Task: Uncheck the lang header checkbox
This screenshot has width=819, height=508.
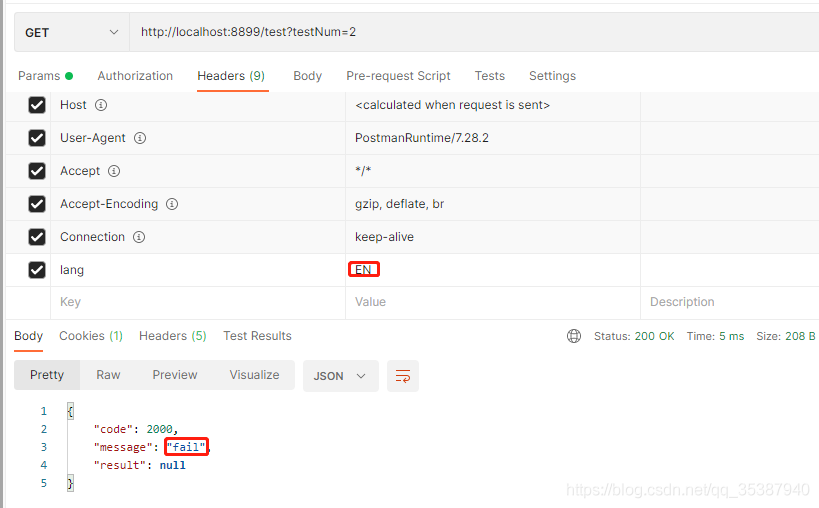Action: point(37,270)
